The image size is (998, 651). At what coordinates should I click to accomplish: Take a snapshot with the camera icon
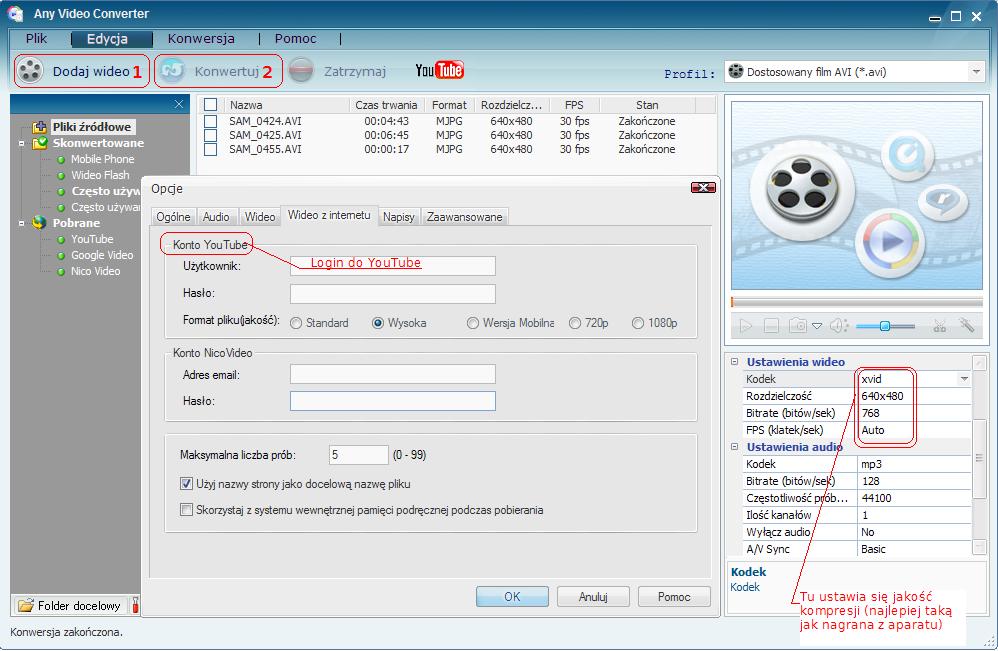pos(796,325)
